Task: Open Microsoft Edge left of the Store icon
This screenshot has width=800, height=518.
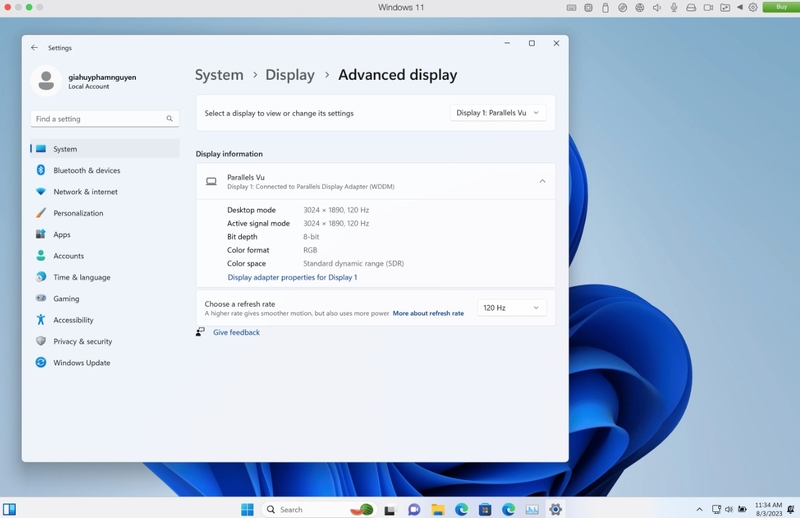Action: click(x=461, y=509)
